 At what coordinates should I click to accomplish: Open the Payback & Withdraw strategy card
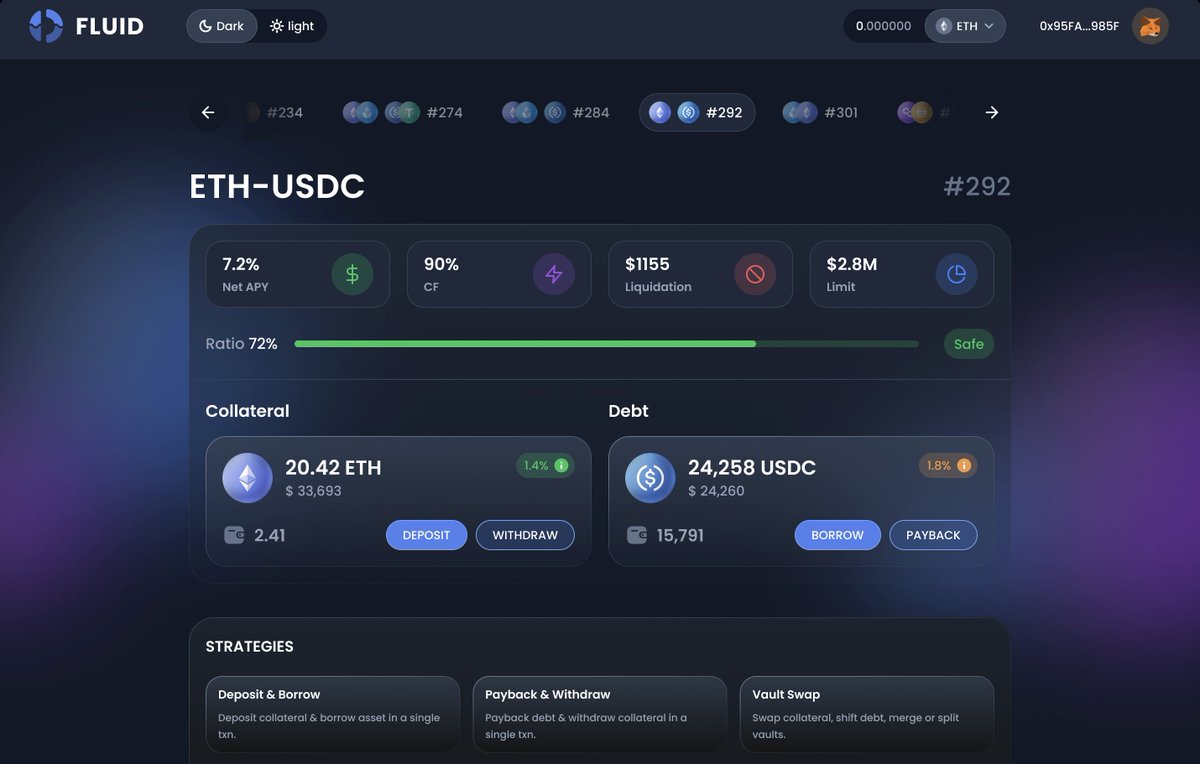[599, 714]
